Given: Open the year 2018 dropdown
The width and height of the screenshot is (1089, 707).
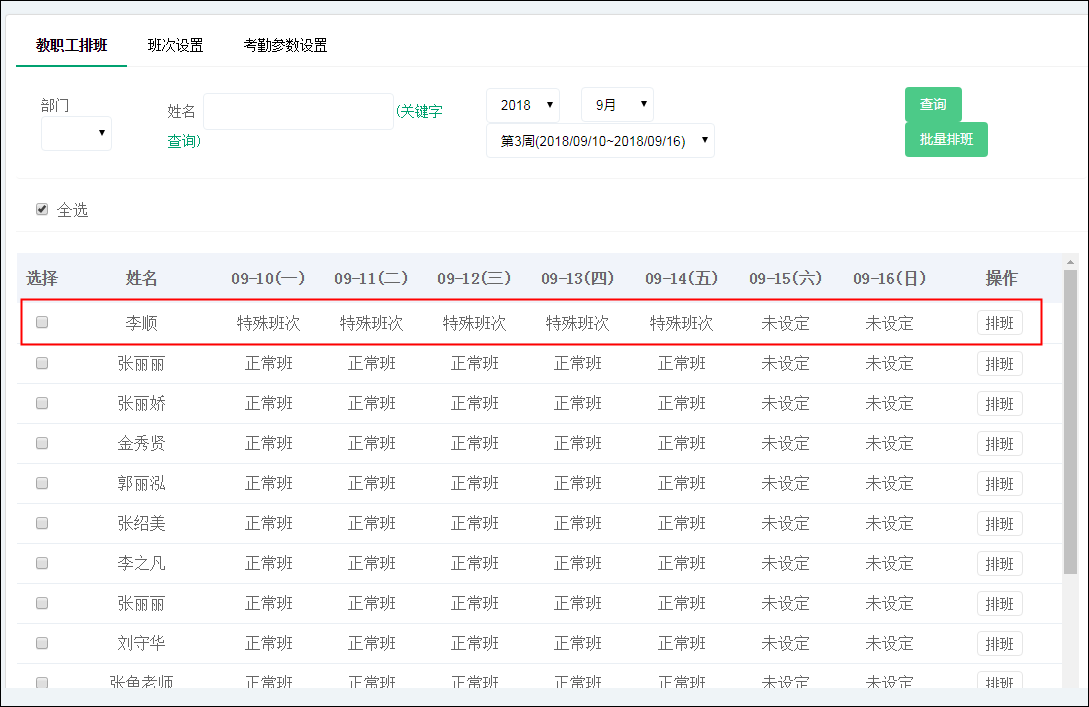Looking at the screenshot, I should pos(522,104).
